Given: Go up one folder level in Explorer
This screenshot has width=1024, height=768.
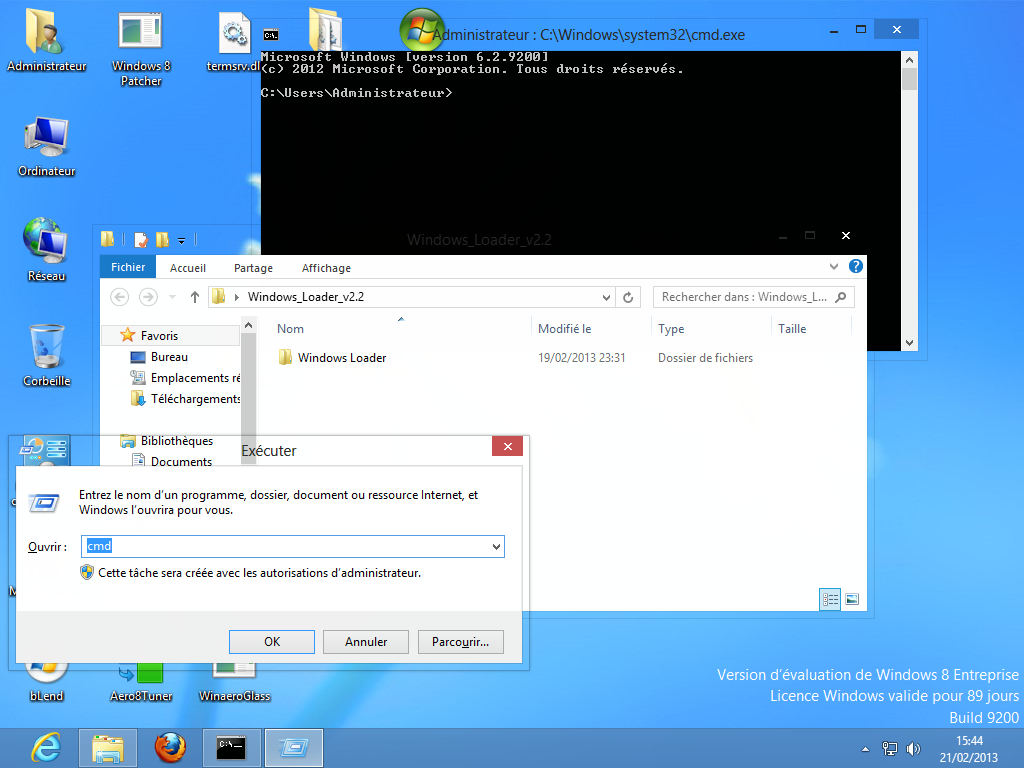Looking at the screenshot, I should tap(195, 297).
